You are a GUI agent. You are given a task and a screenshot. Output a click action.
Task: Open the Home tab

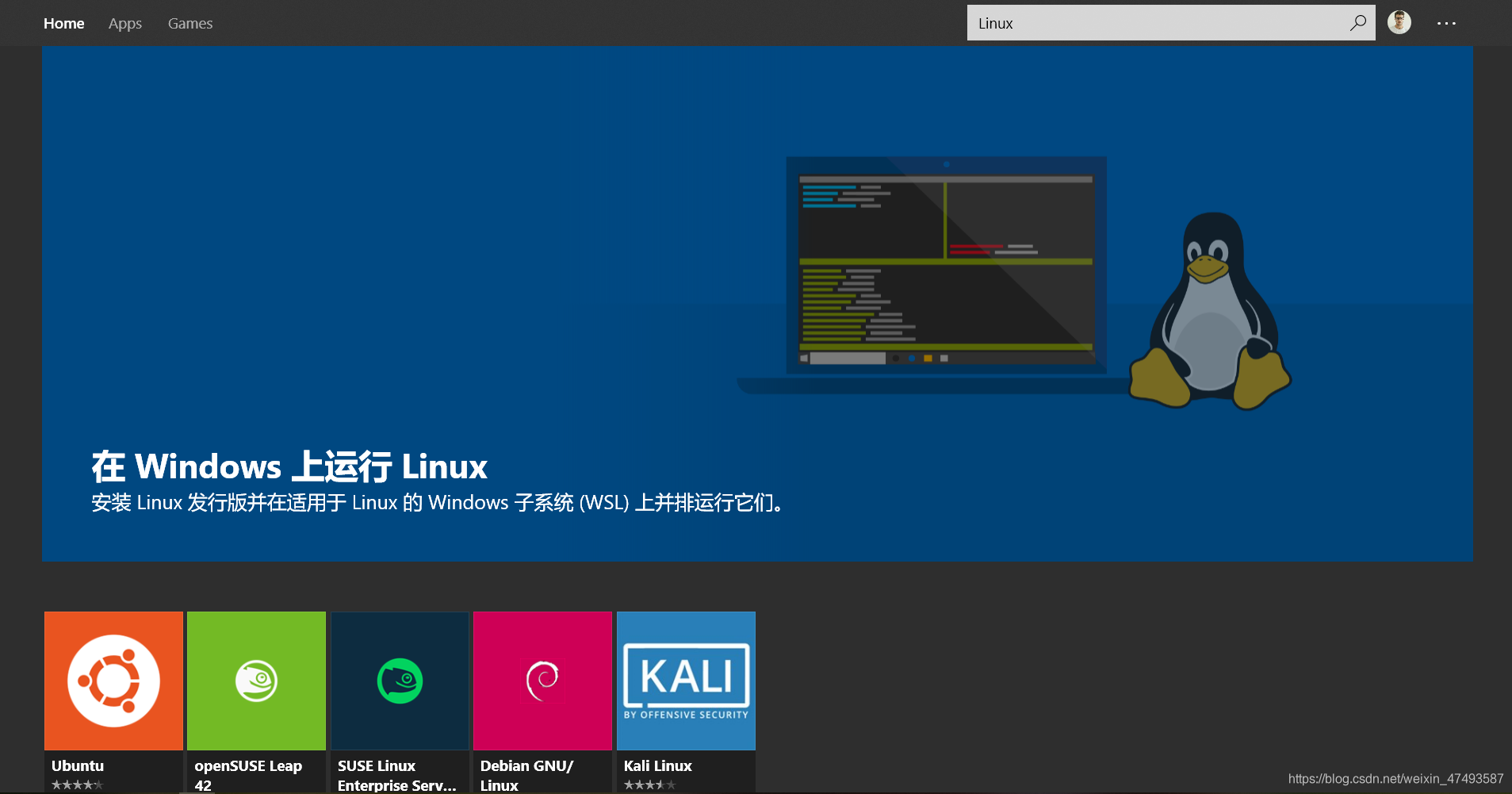pyautogui.click(x=63, y=24)
